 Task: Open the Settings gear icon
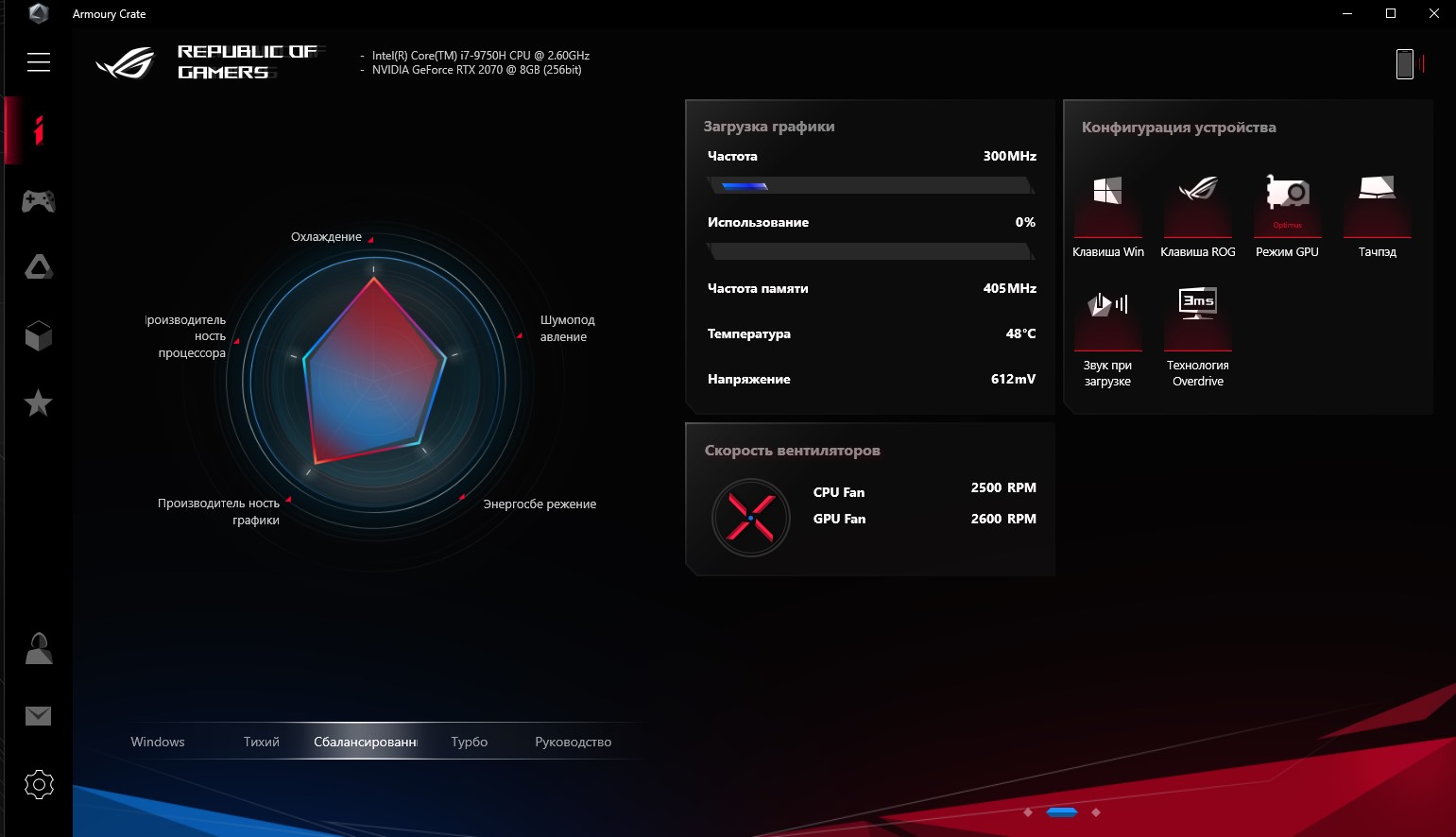[x=39, y=784]
